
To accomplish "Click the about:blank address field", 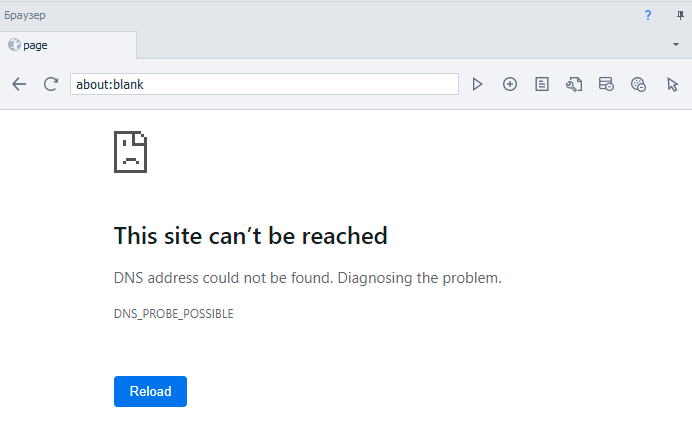I will 264,84.
